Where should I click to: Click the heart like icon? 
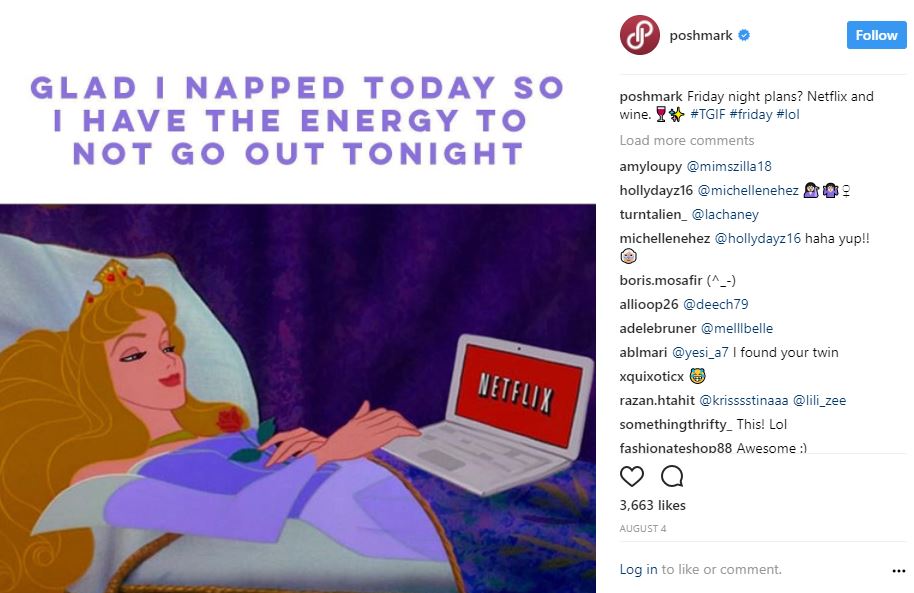click(631, 476)
